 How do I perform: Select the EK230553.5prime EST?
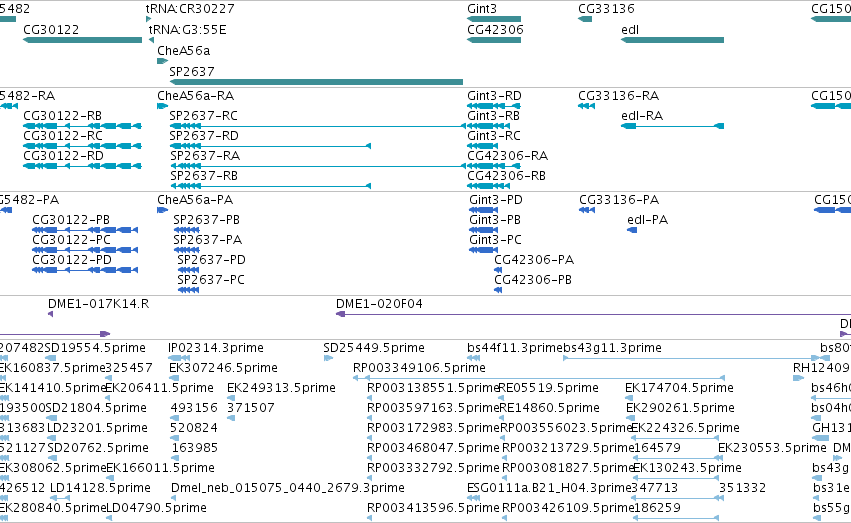(721, 458)
